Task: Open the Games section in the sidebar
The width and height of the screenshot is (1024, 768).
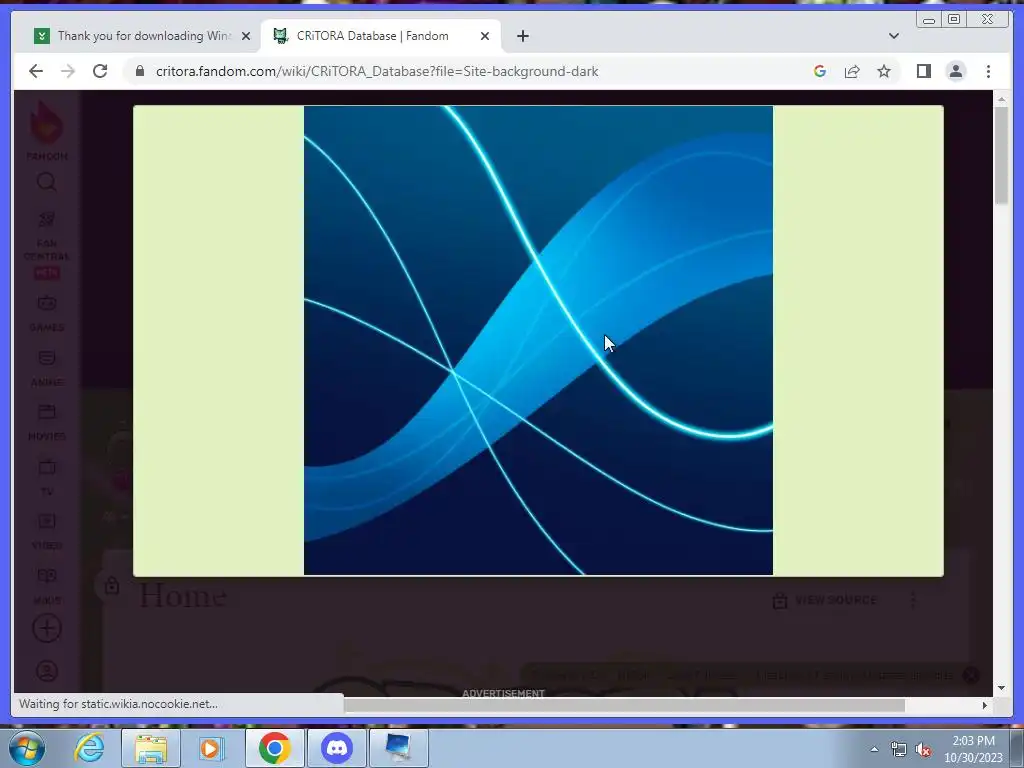Action: coord(46,313)
